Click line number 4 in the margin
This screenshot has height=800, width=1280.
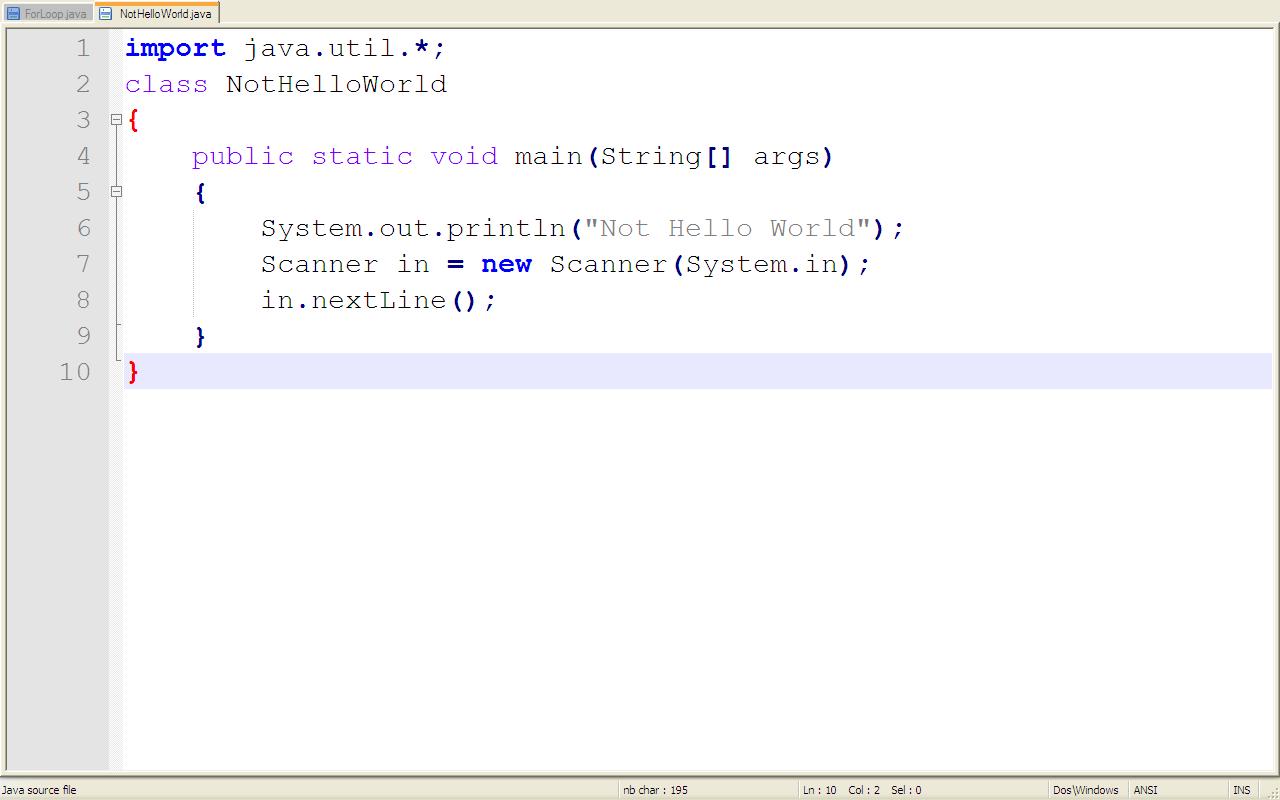[x=83, y=156]
